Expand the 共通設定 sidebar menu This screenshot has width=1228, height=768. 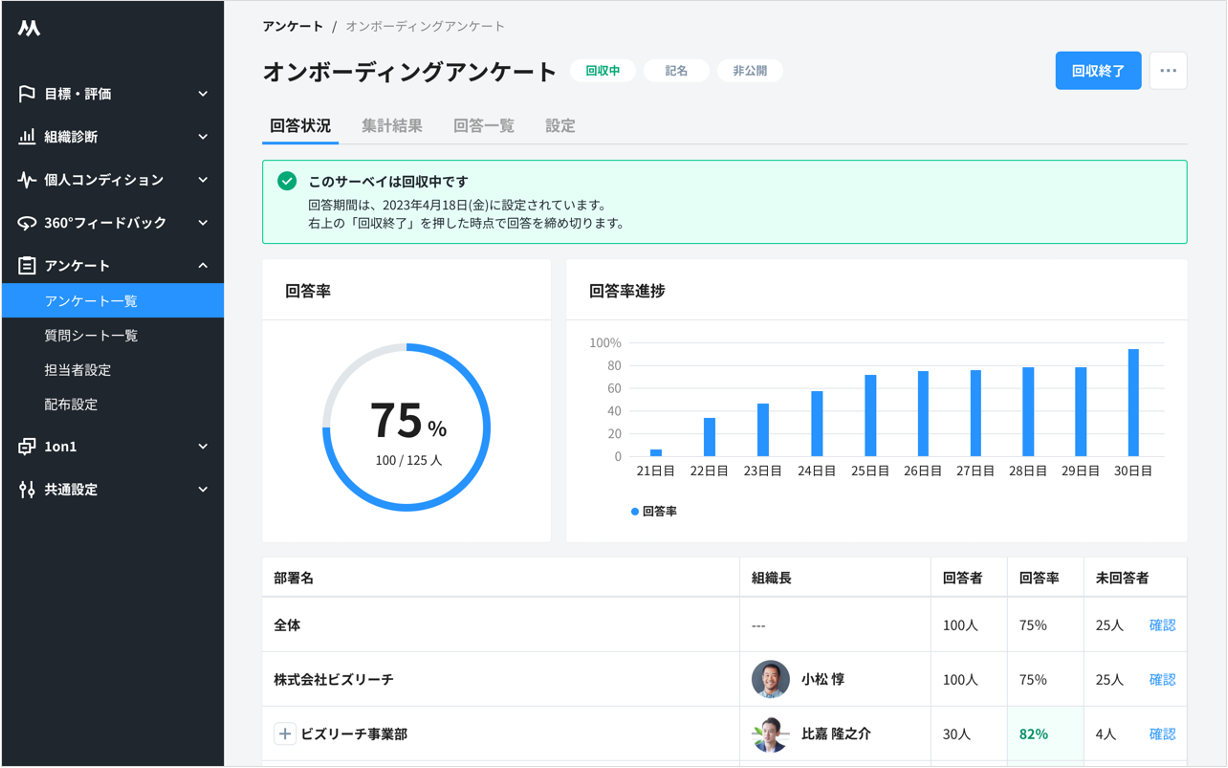(x=204, y=489)
